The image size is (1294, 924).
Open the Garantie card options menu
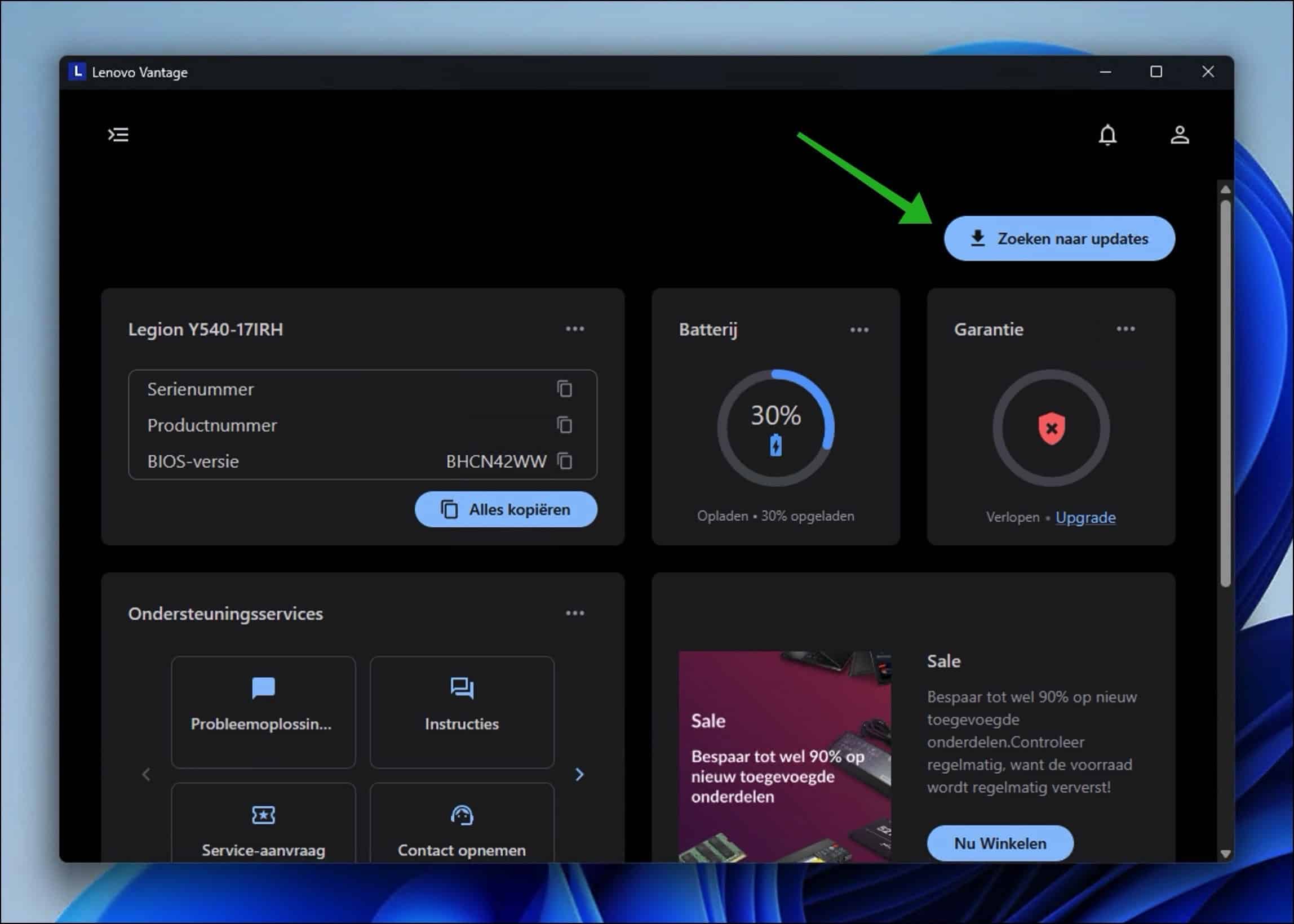click(x=1126, y=329)
